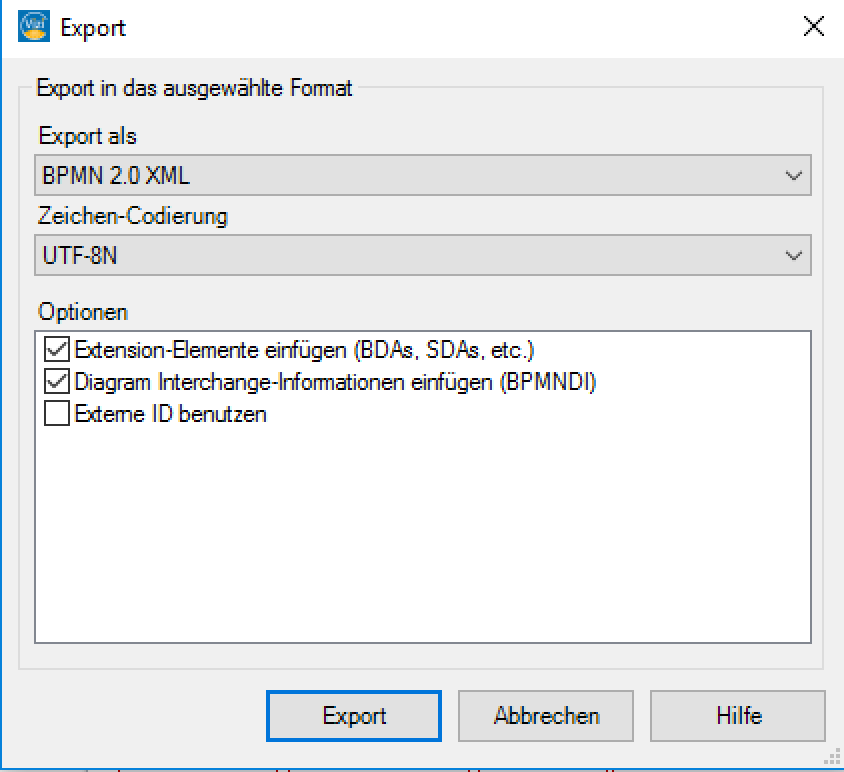Screen dimensions: 844x772
Task: Click the BPMN 2.0 XML dropdown arrow
Action: pyautogui.click(x=793, y=176)
